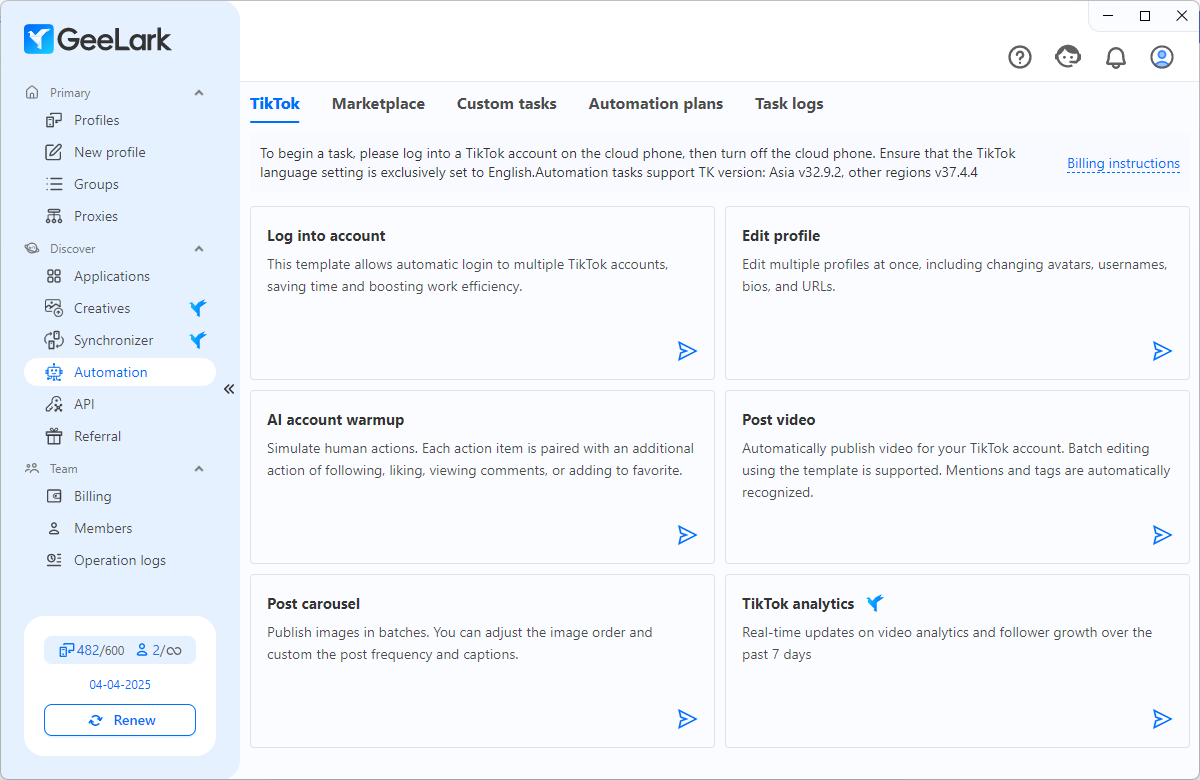Click the Renew button

click(x=120, y=720)
